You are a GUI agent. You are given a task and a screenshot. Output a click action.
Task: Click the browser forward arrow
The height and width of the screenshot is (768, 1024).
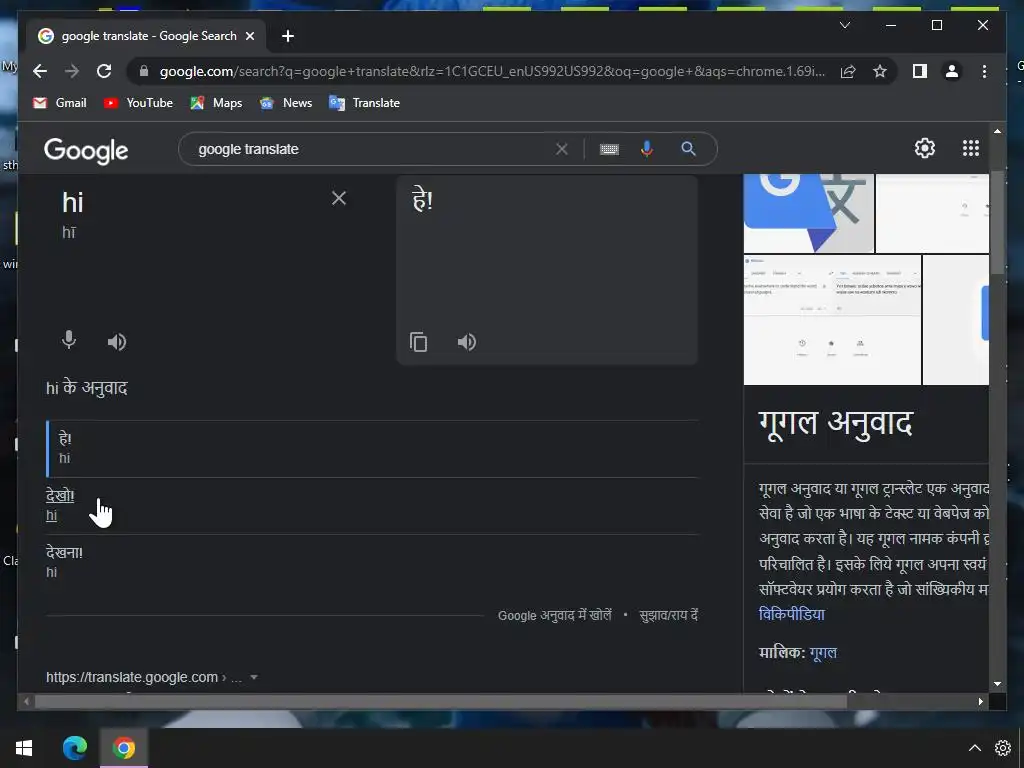point(72,71)
